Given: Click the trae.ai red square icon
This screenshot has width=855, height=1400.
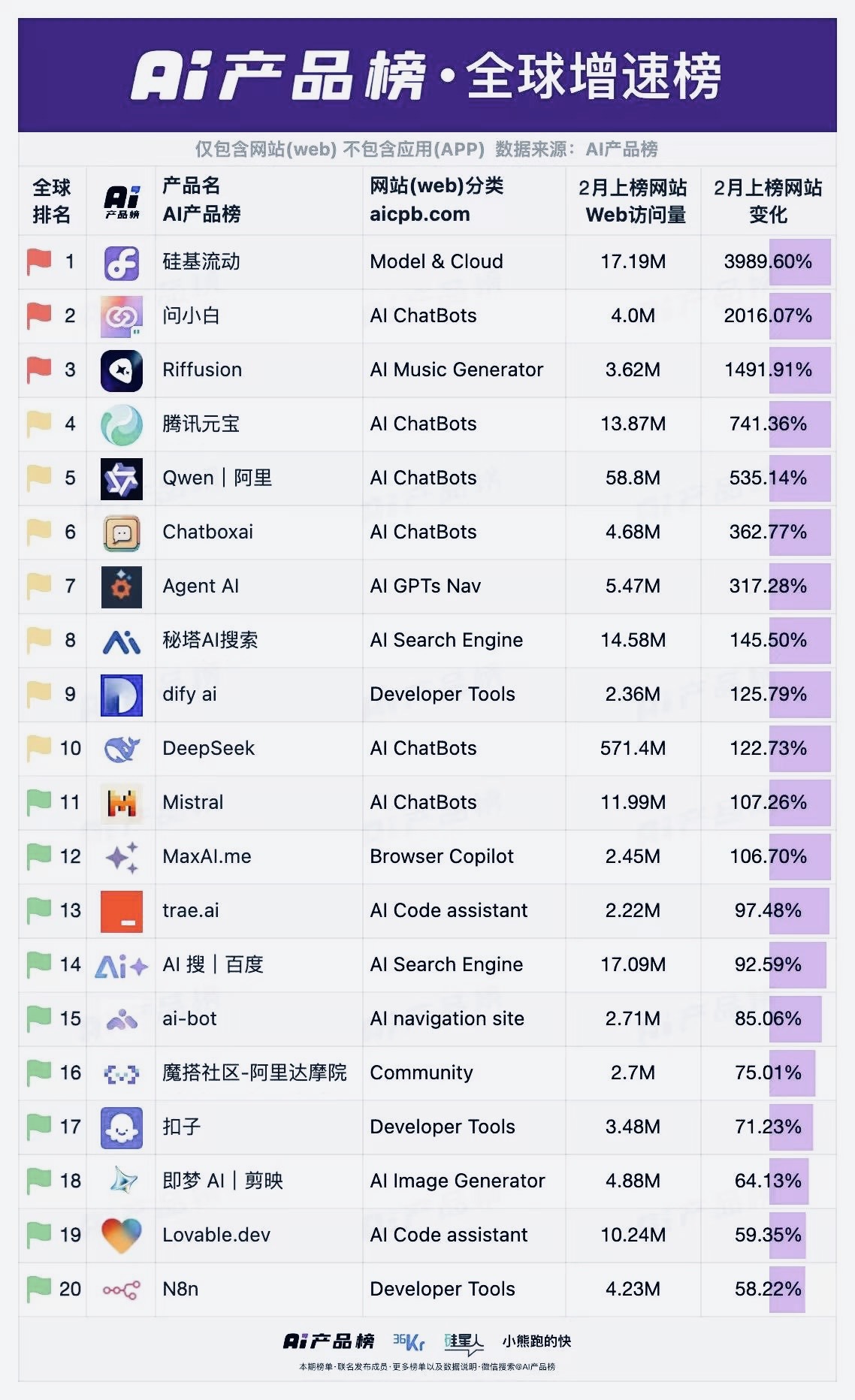Looking at the screenshot, I should pos(121,911).
